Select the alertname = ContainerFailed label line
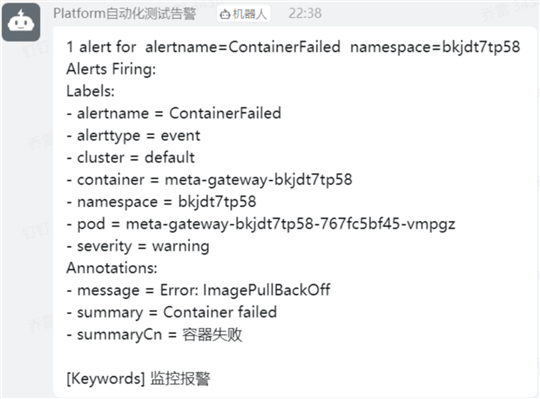Image resolution: width=540 pixels, height=399 pixels. click(174, 113)
